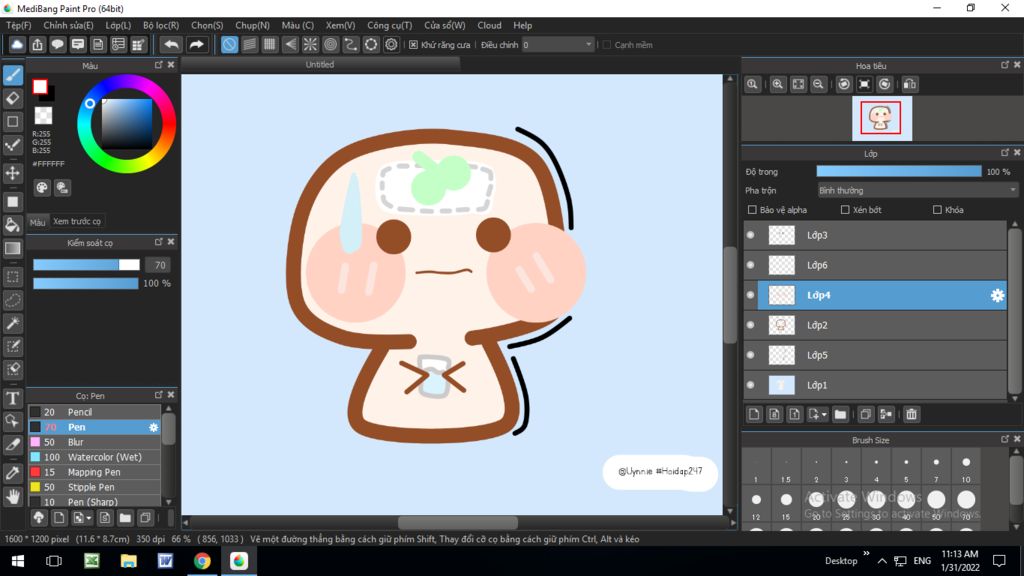Screen dimensions: 1024x576
Task: Click canvas horizontal scrollbar thumb
Action: click(x=458, y=522)
